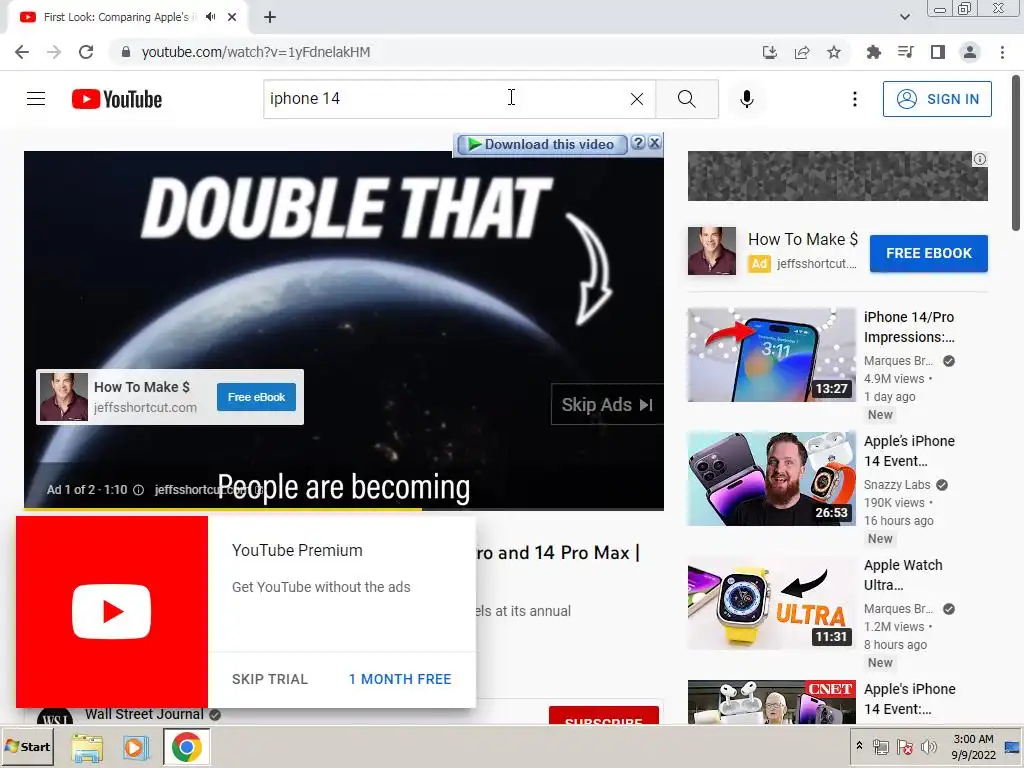Screen dimensions: 1024x768
Task: Open How To Make $ sidebar ad title
Action: (x=803, y=240)
